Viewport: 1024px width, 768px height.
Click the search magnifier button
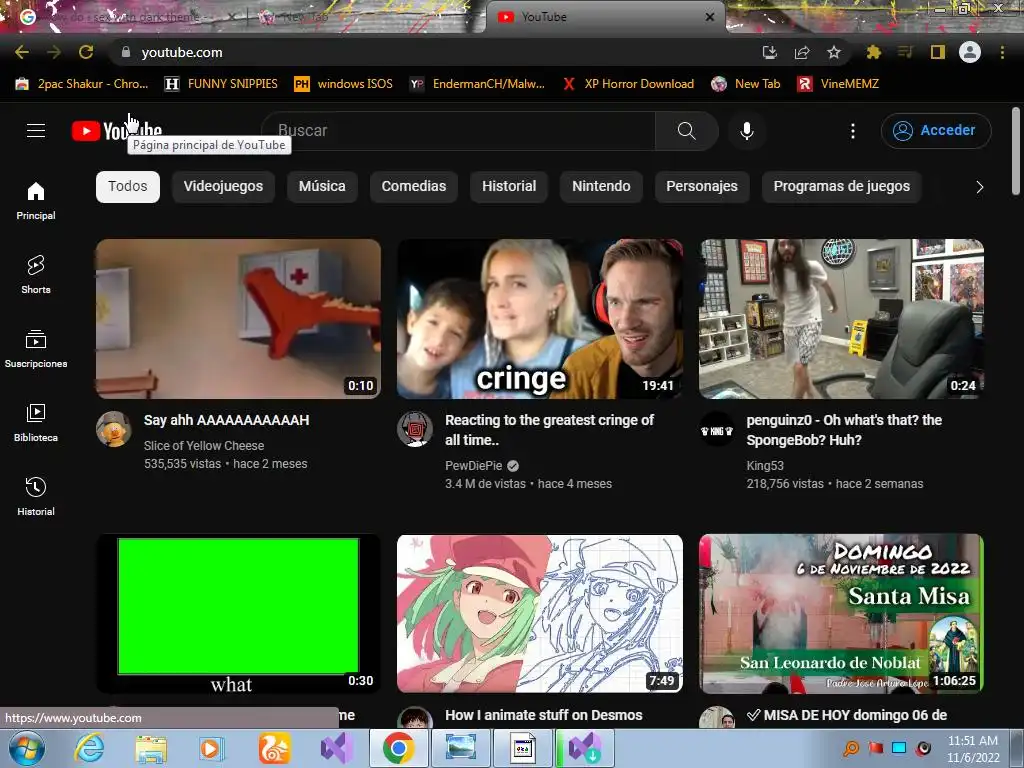coord(686,131)
